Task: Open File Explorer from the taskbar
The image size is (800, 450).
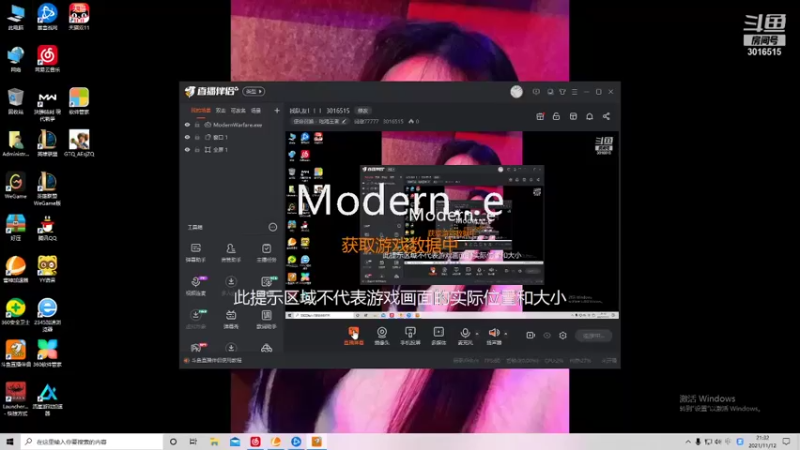Action: [x=214, y=441]
